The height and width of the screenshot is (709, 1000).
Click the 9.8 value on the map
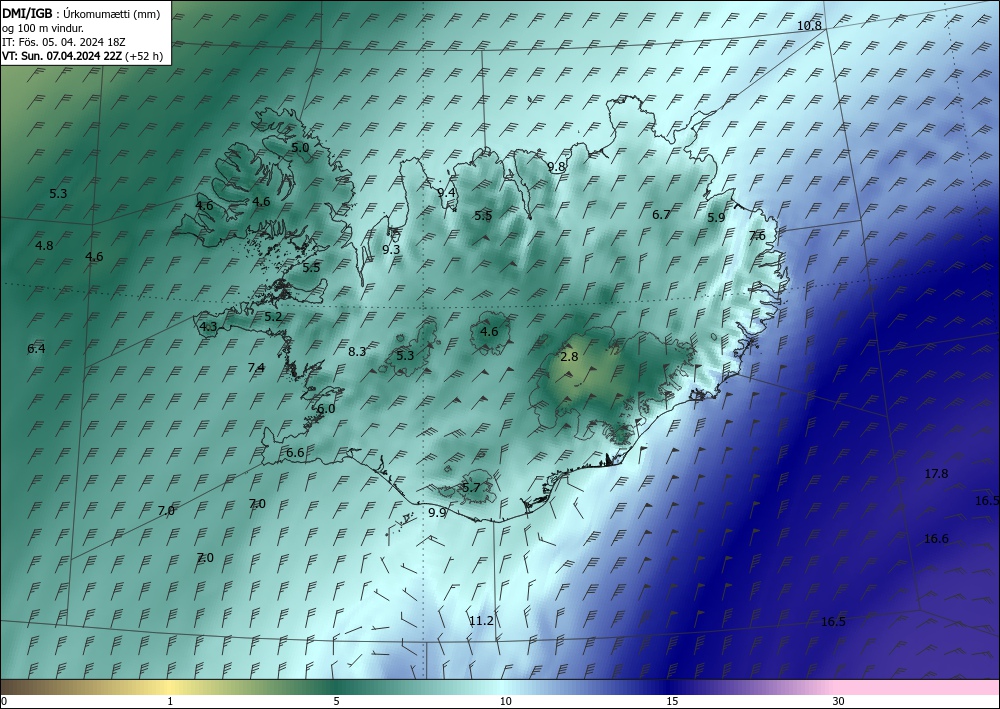pos(556,166)
